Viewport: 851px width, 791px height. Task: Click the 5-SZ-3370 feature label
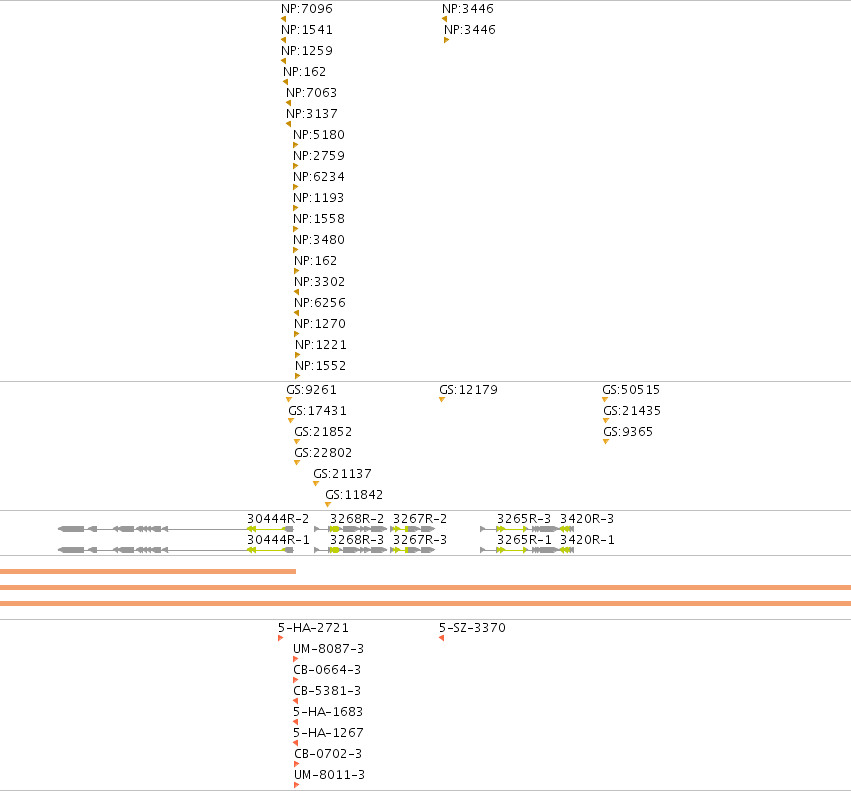(472, 628)
